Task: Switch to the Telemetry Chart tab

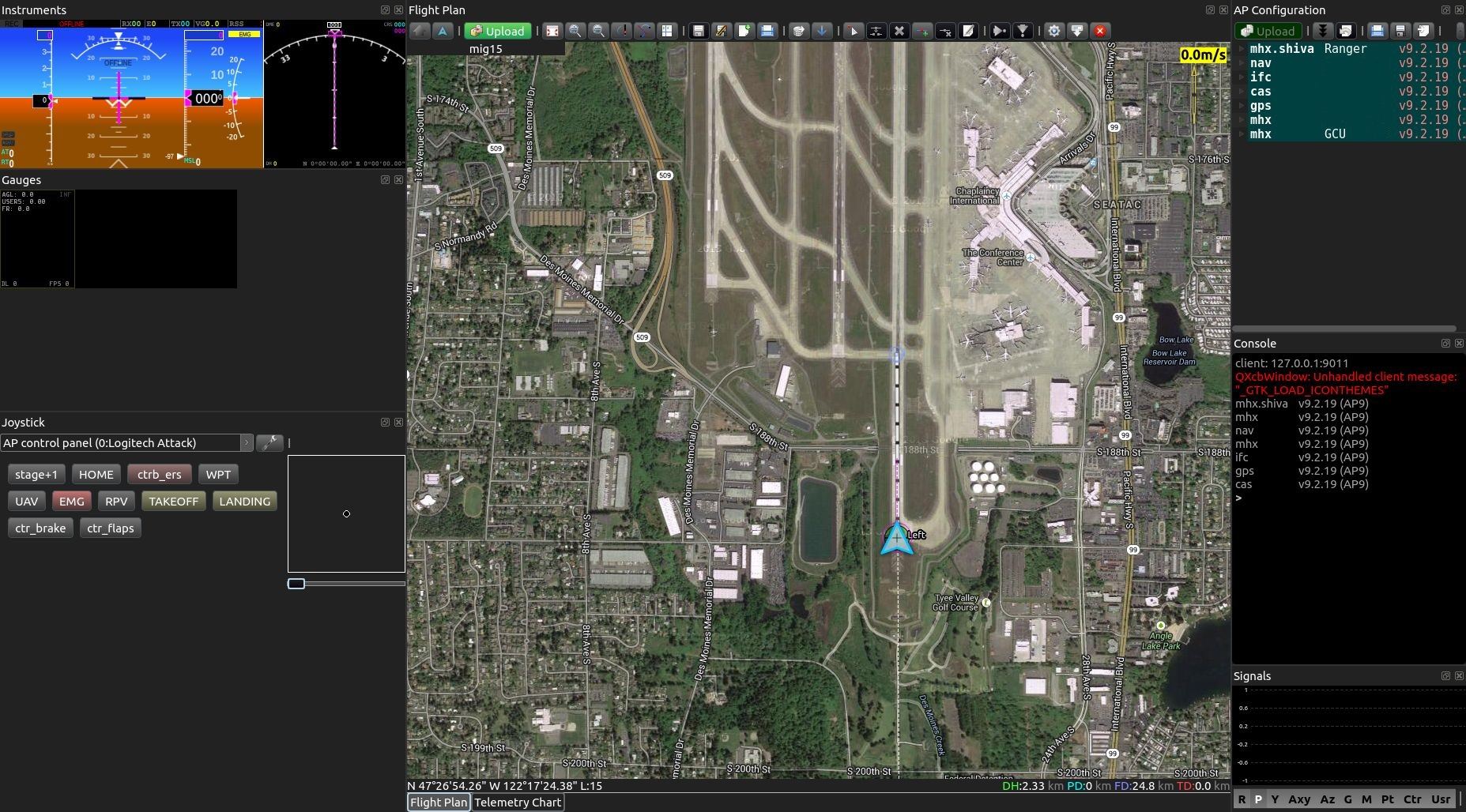Action: 518,803
